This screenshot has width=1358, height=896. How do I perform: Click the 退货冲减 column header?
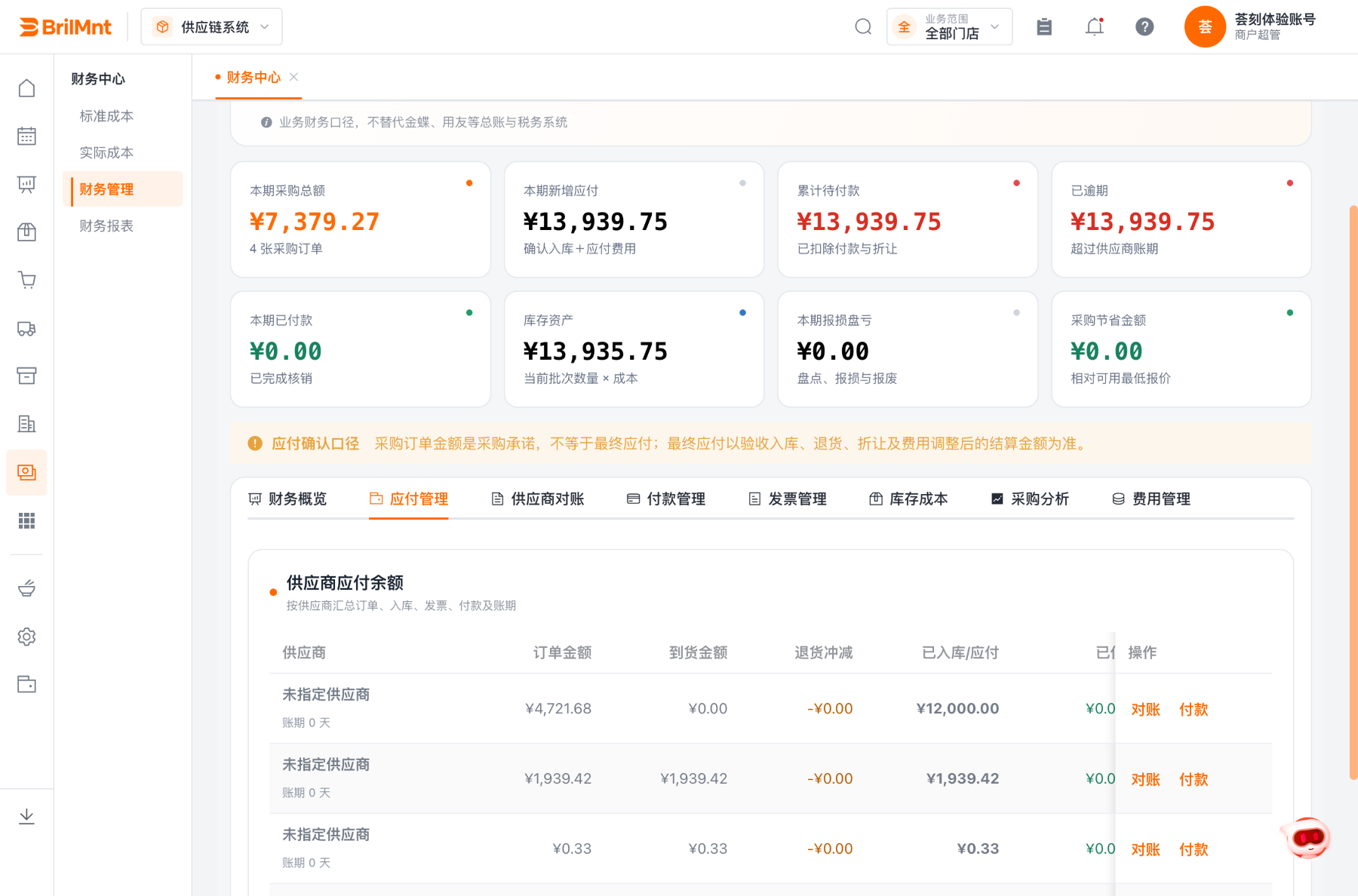823,652
